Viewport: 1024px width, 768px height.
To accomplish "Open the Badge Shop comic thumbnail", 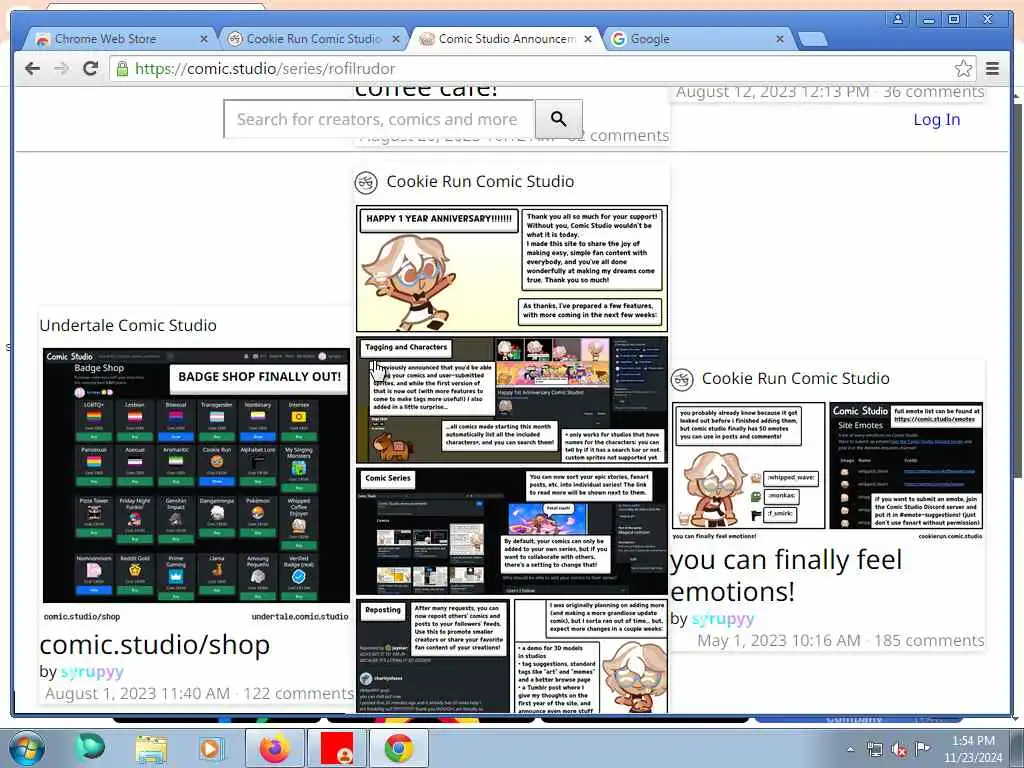I will tap(196, 475).
